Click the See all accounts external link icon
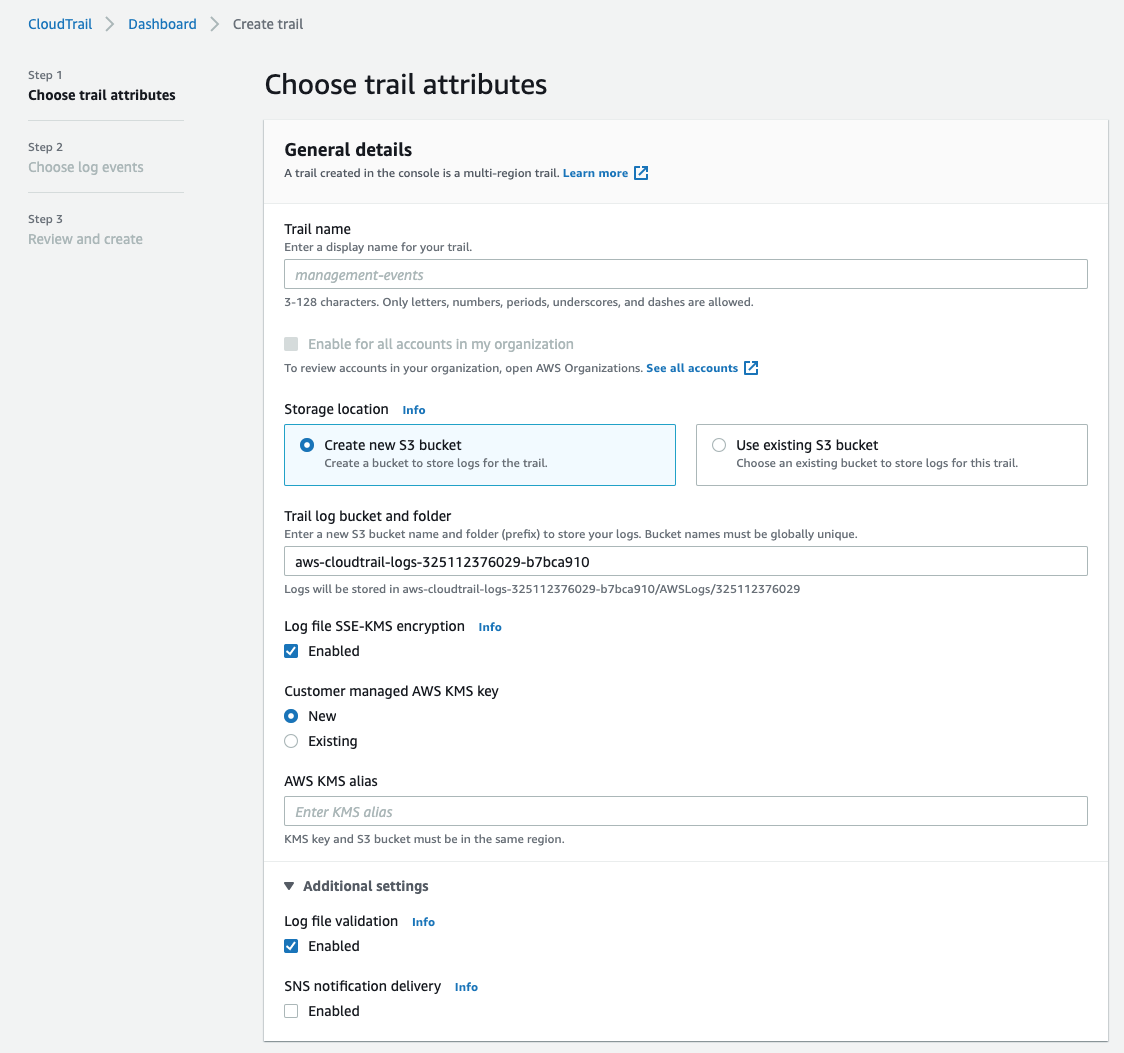Image resolution: width=1124 pixels, height=1053 pixels. [752, 367]
